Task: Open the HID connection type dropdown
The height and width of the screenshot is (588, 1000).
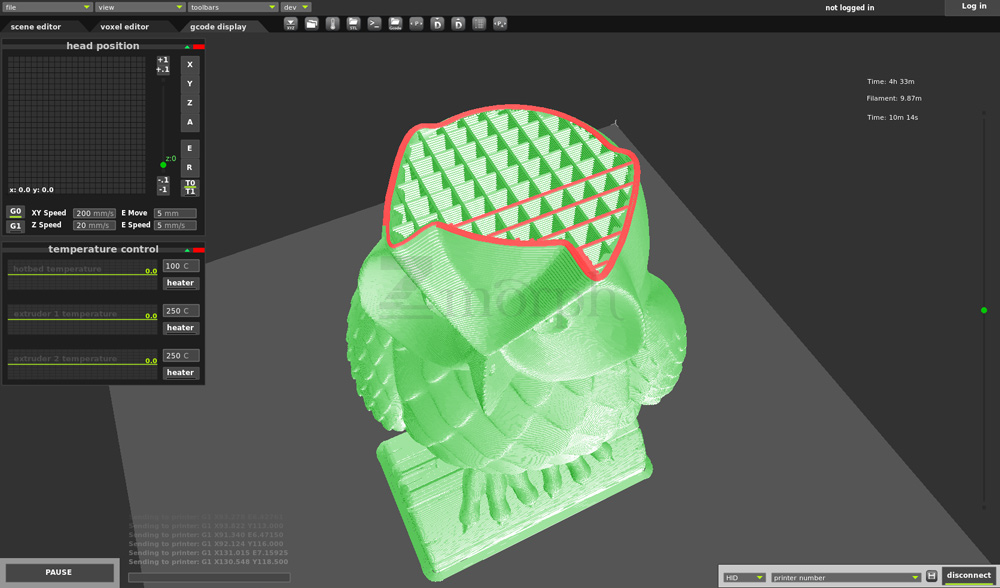Action: (x=744, y=577)
